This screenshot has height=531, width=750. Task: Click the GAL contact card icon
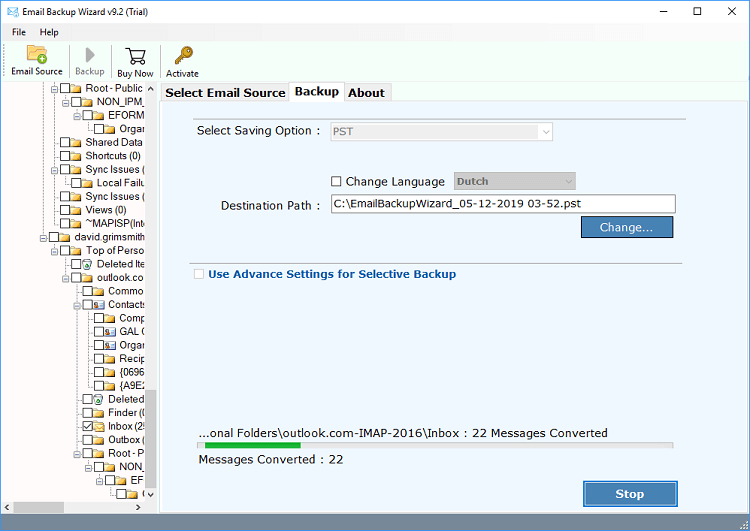(x=110, y=332)
